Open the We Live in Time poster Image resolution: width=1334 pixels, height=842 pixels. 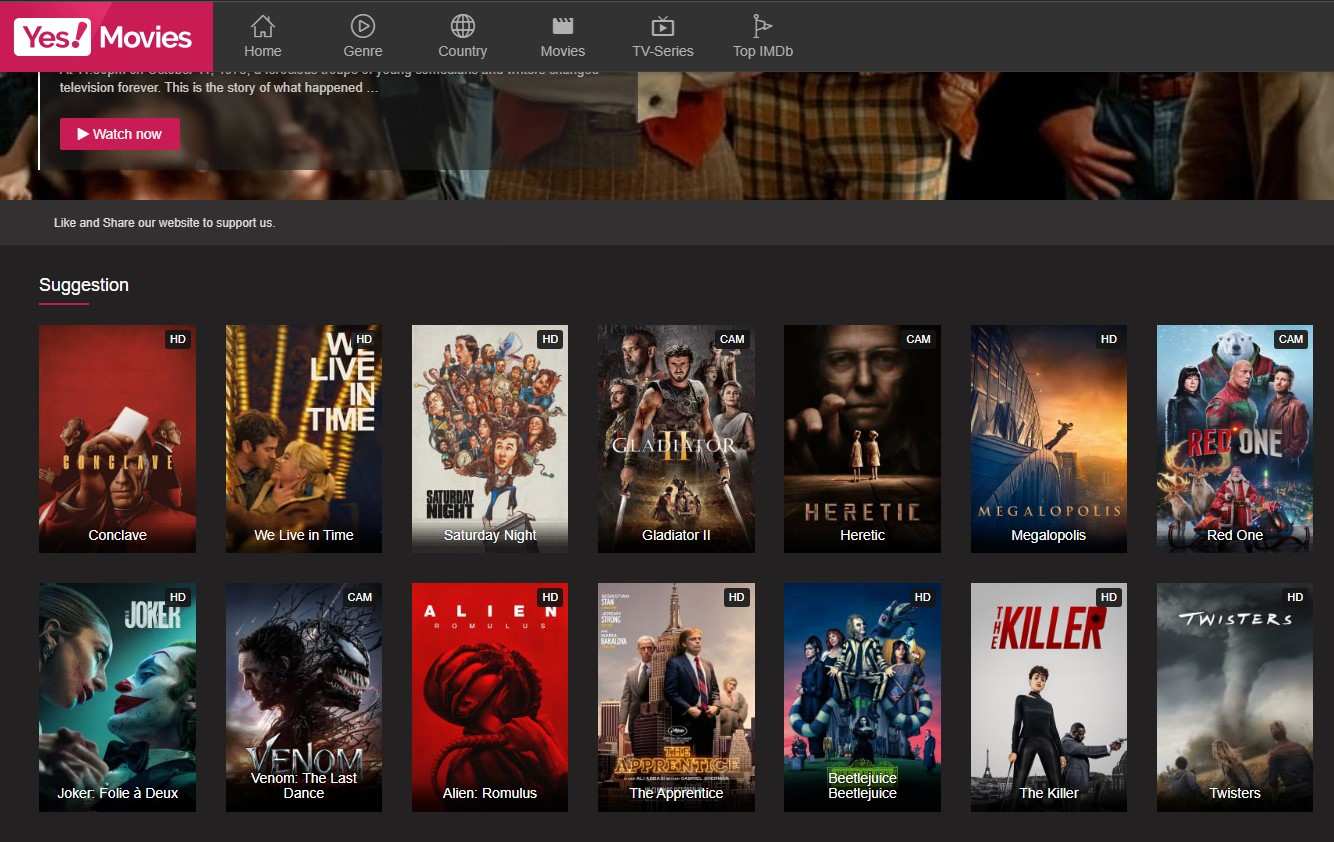303,438
